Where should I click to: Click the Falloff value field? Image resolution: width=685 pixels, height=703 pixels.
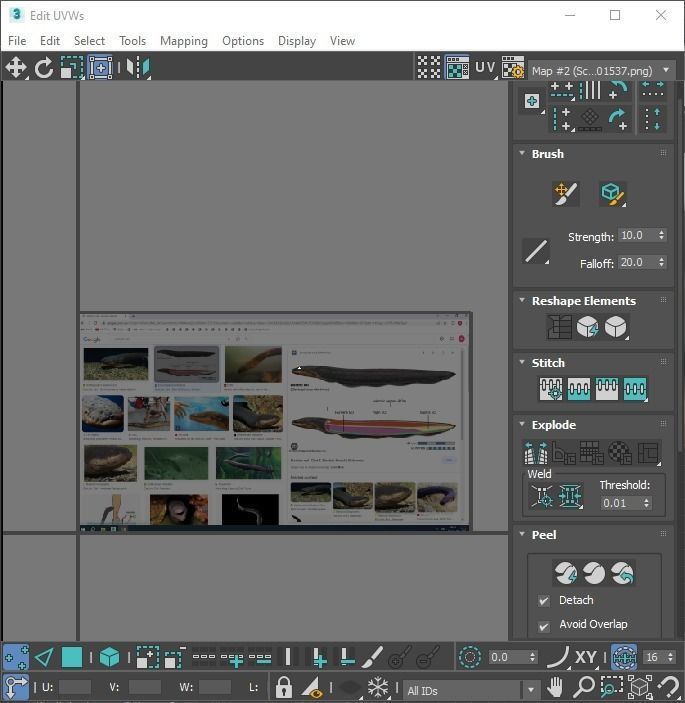(637, 262)
